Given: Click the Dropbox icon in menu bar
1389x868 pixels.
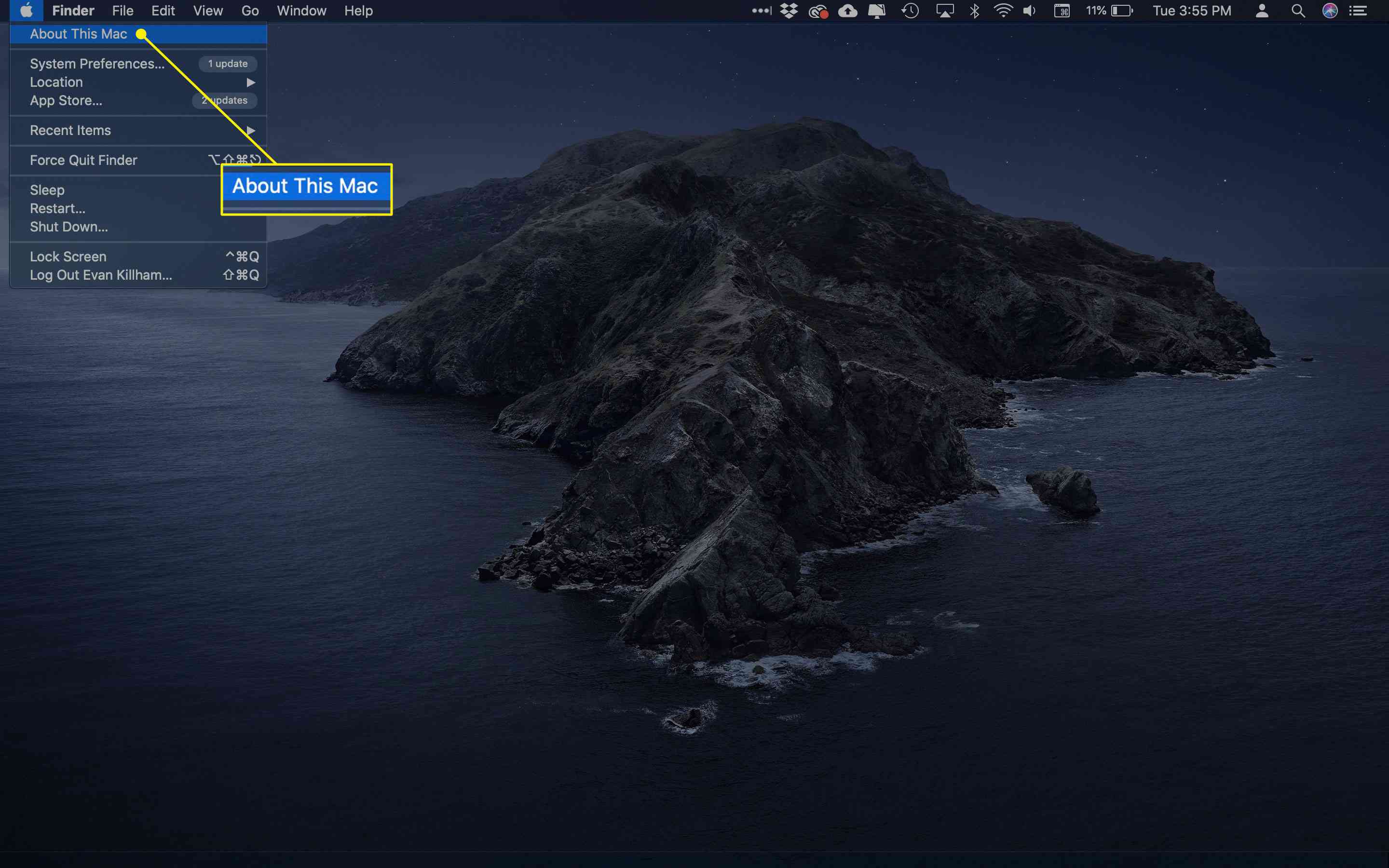Looking at the screenshot, I should pyautogui.click(x=789, y=11).
